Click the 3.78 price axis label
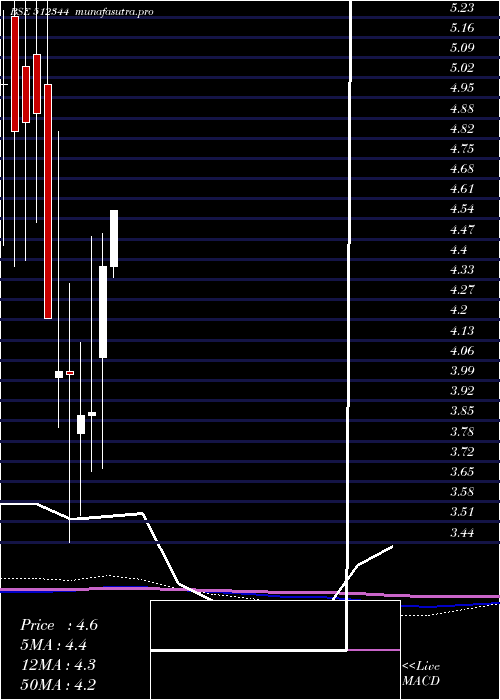This screenshot has width=500, height=700. pos(462,431)
